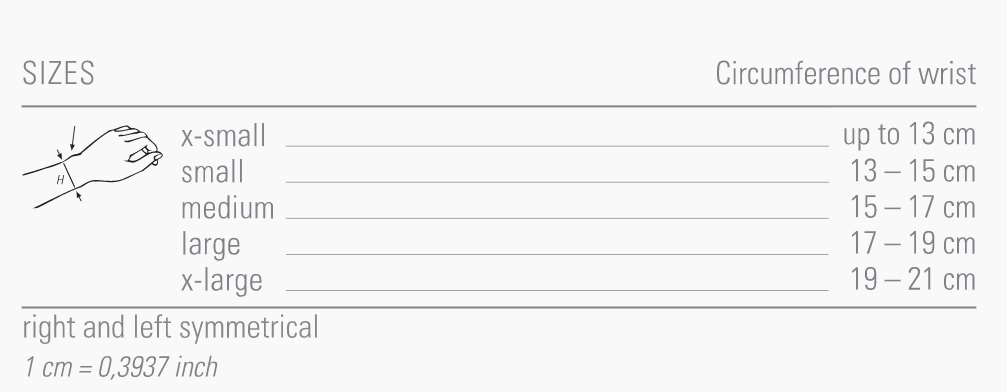Click the up to 13 cm value

pos(909,135)
